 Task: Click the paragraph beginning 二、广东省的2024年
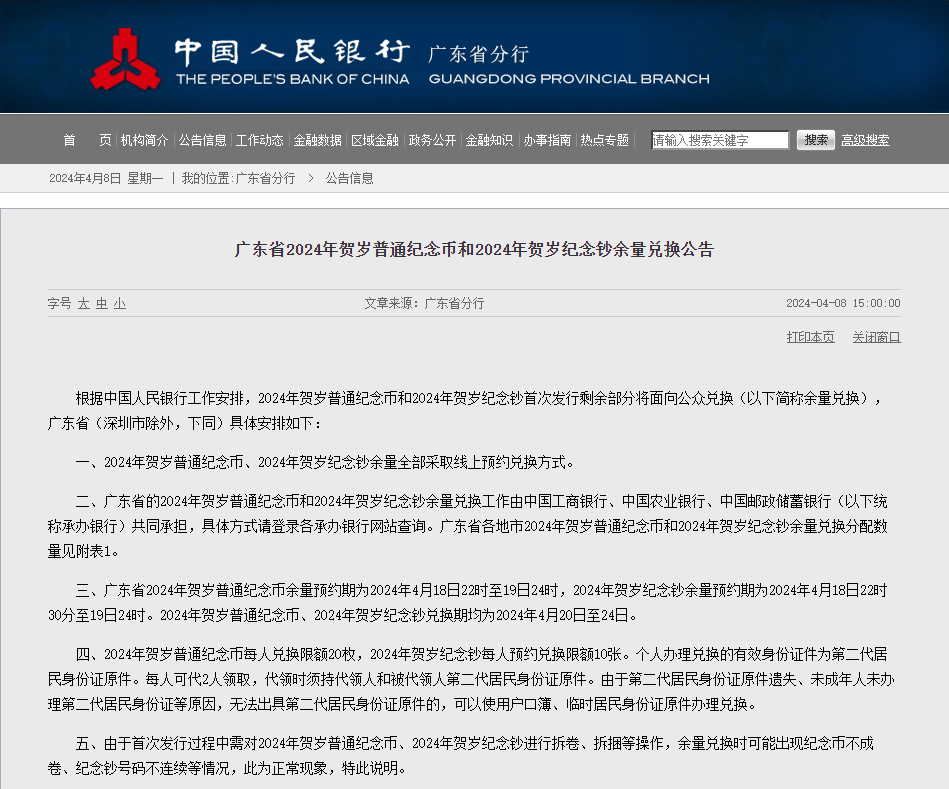click(x=467, y=526)
